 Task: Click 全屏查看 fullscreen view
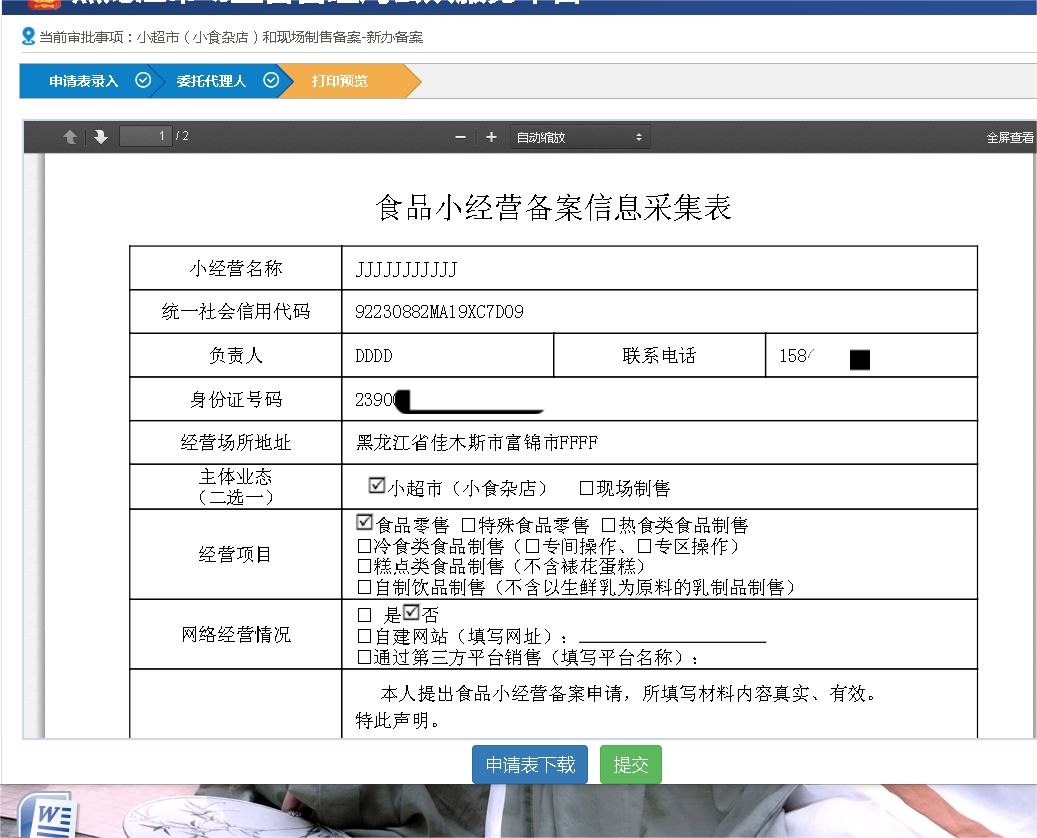click(x=1010, y=138)
